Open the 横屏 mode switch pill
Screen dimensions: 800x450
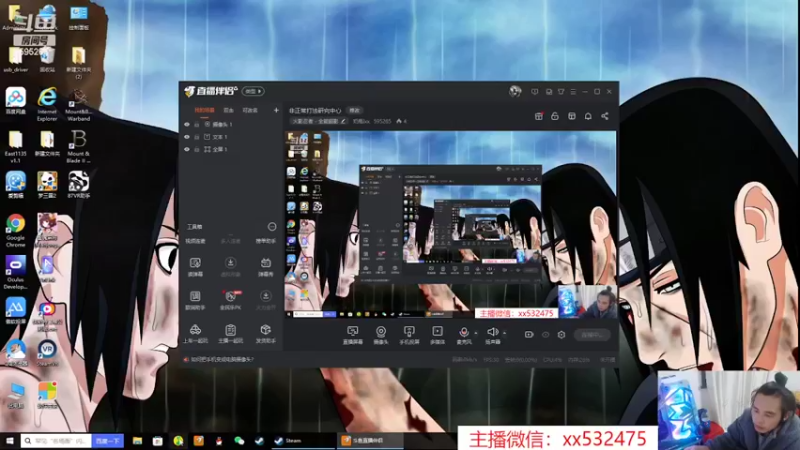coord(253,91)
